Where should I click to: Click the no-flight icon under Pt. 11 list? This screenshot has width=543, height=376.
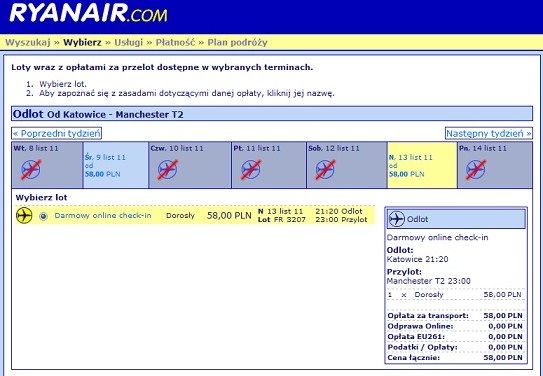point(251,169)
